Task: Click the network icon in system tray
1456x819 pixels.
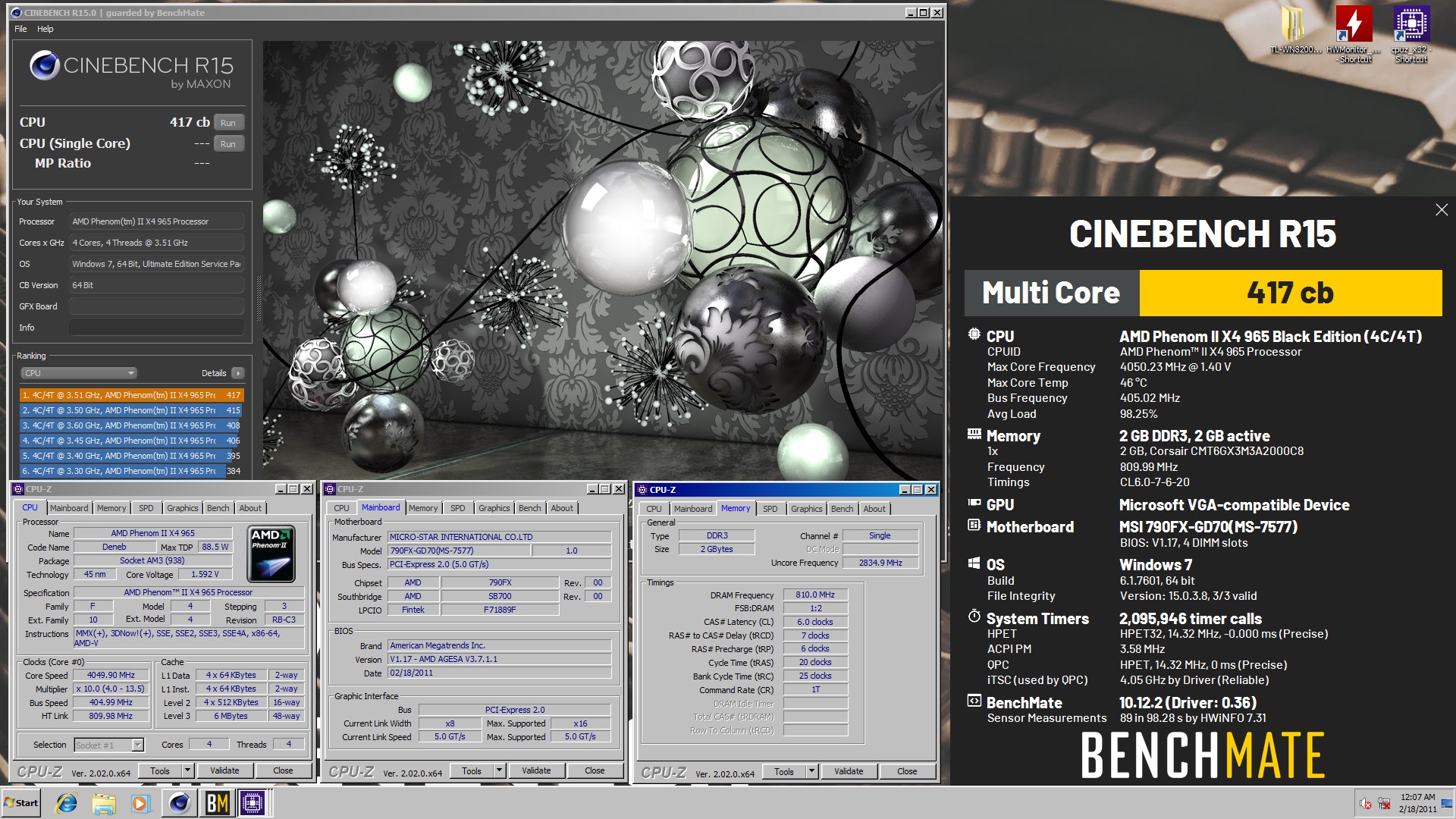Action: pyautogui.click(x=1384, y=803)
